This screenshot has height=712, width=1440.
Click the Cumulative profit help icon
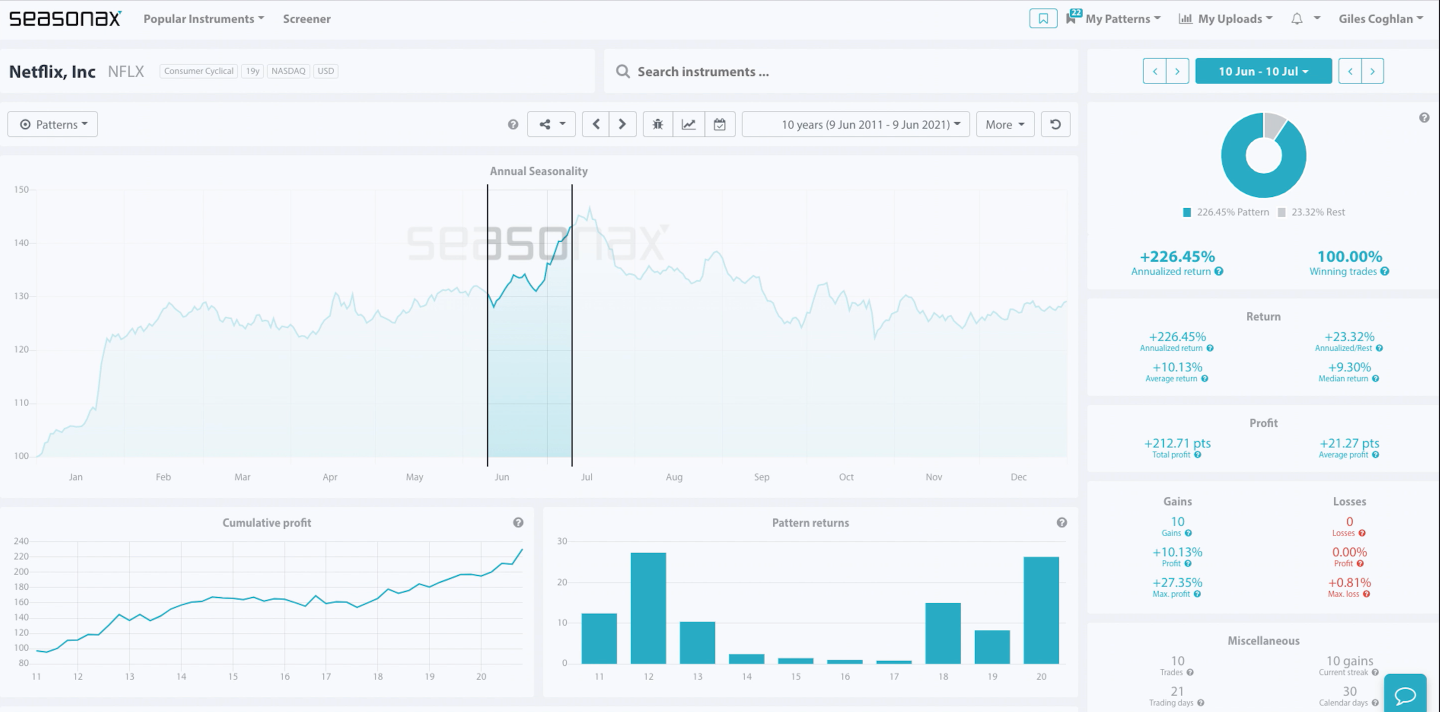click(x=518, y=522)
